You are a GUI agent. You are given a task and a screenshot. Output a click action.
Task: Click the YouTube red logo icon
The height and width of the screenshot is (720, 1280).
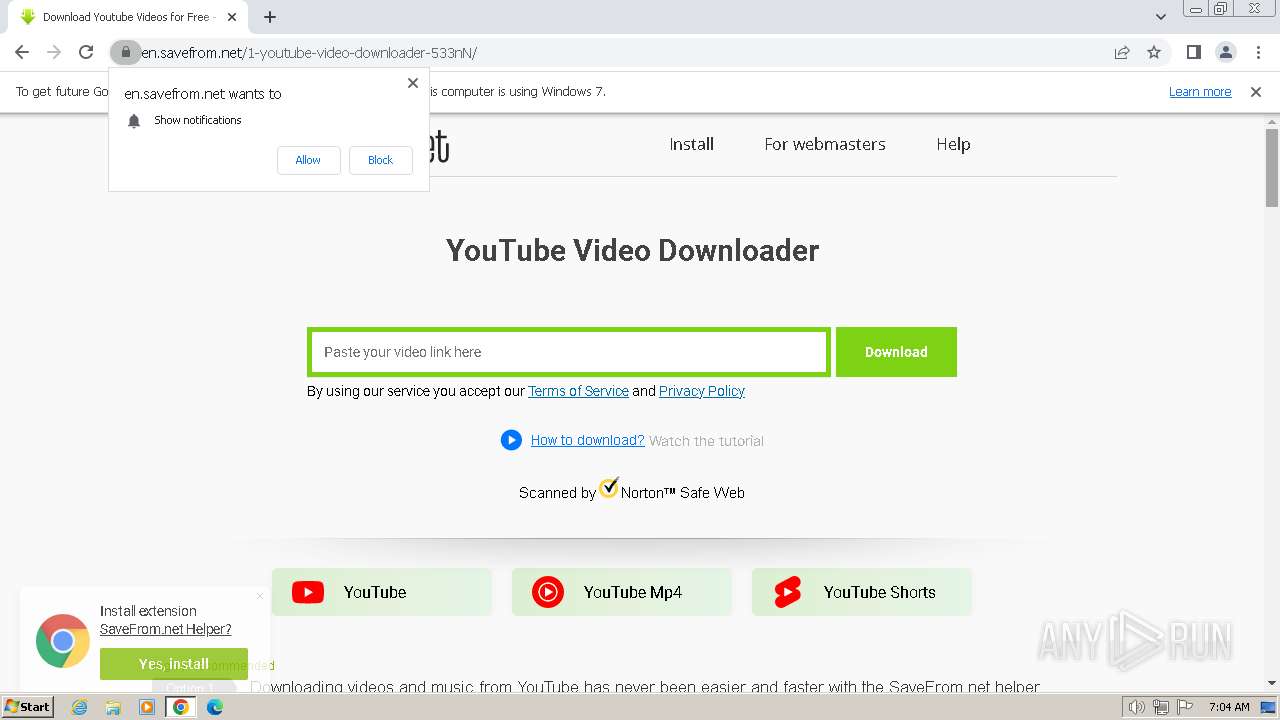point(308,592)
